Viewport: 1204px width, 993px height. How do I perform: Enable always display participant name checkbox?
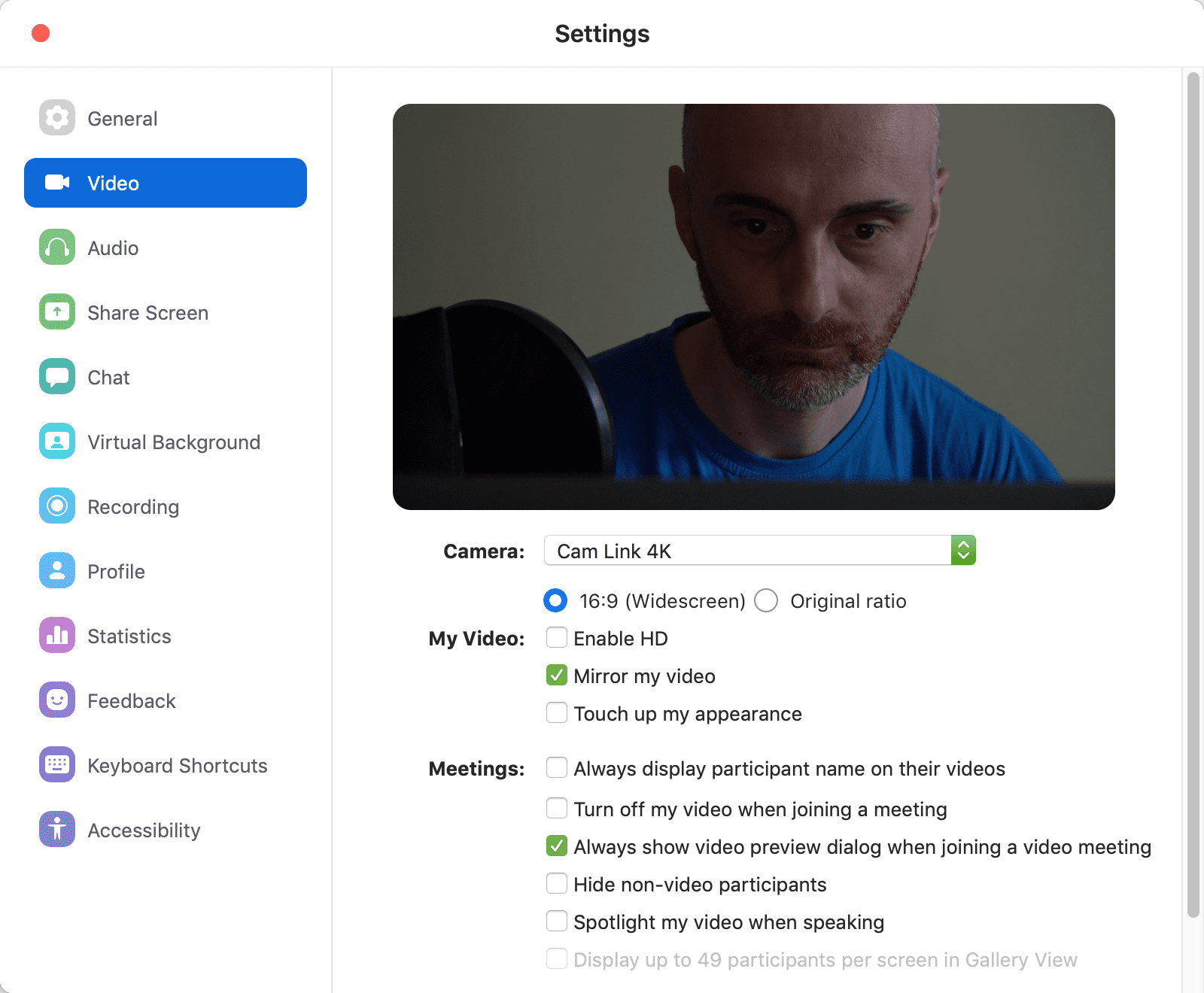coord(557,768)
